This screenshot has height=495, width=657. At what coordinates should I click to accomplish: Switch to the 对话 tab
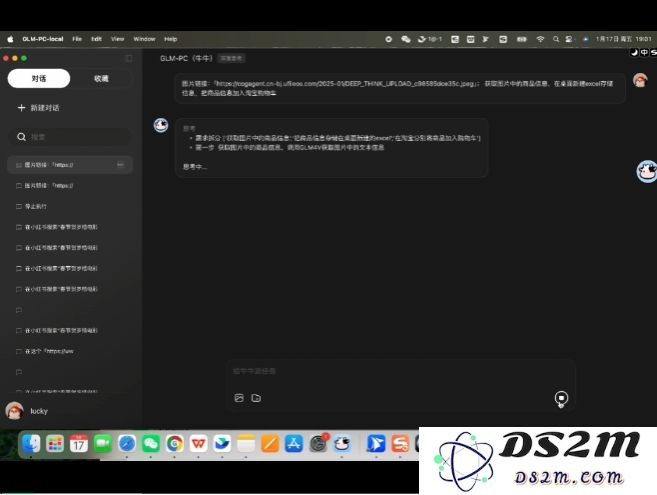point(39,78)
